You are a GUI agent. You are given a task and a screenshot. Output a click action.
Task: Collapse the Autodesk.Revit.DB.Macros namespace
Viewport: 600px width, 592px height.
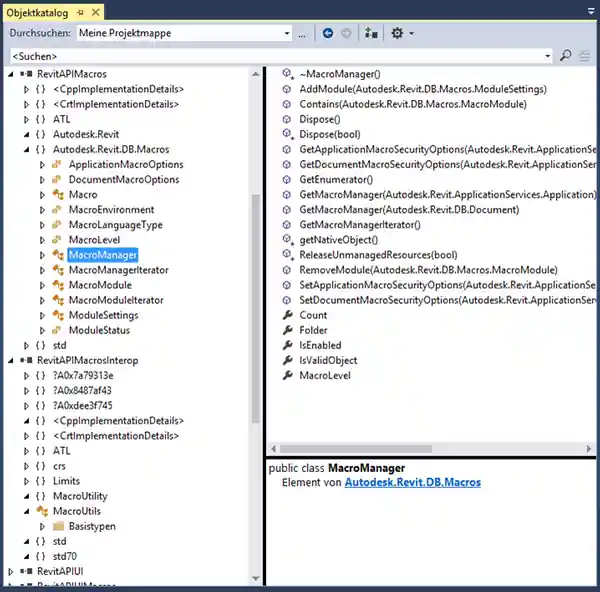(x=27, y=150)
